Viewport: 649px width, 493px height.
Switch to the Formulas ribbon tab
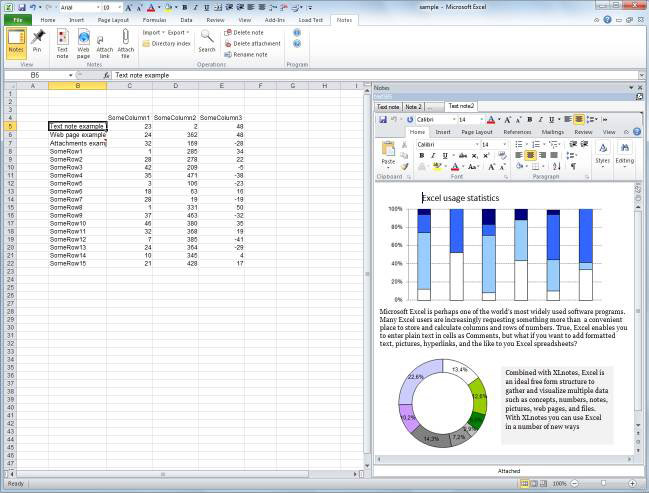pos(155,19)
